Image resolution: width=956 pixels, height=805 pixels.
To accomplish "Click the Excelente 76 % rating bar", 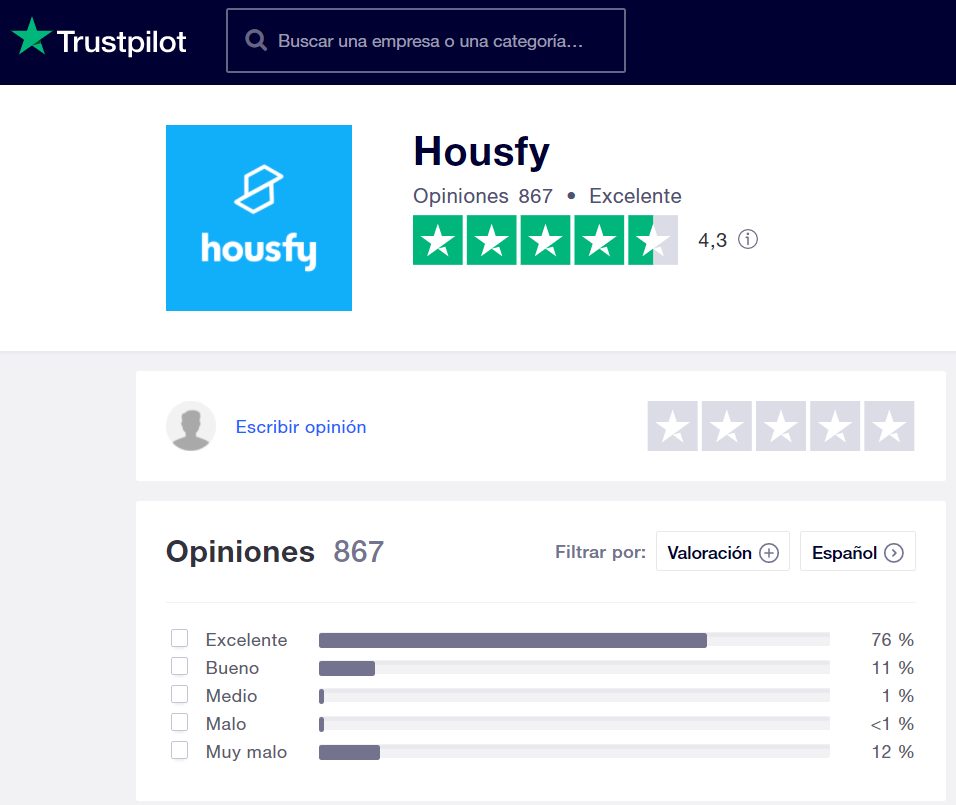I will click(574, 640).
